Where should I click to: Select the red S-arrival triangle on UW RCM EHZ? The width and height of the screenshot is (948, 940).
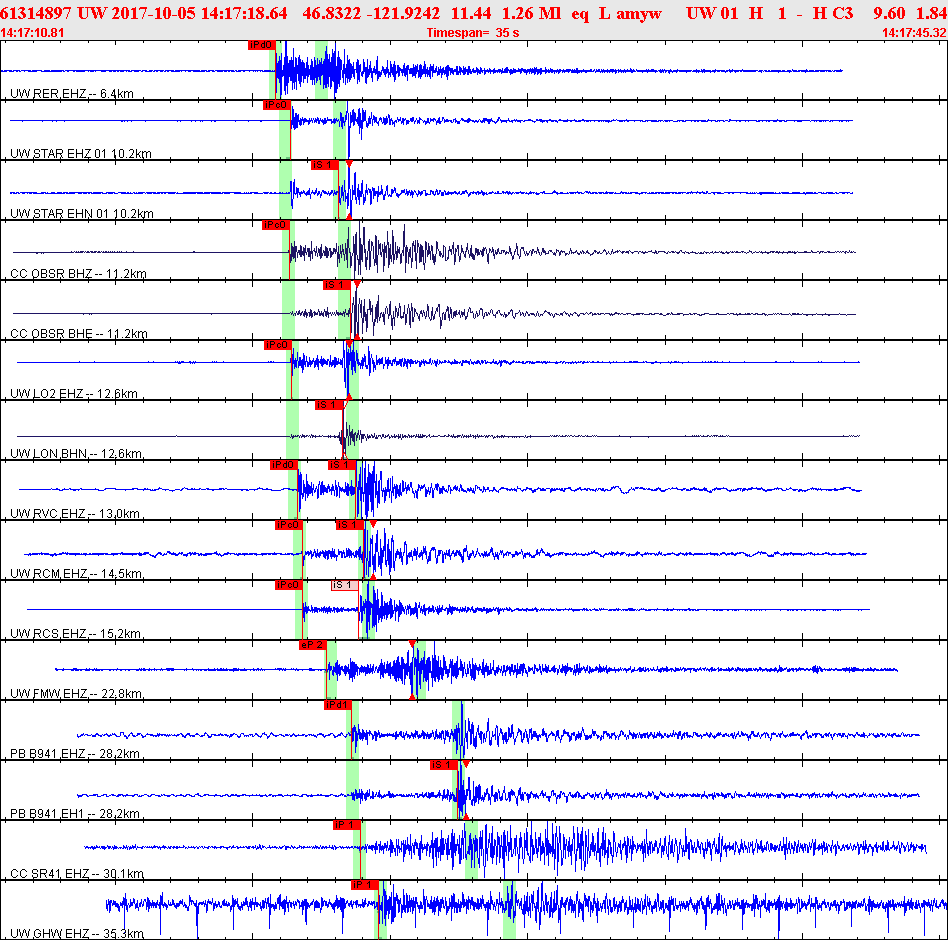coord(371,524)
